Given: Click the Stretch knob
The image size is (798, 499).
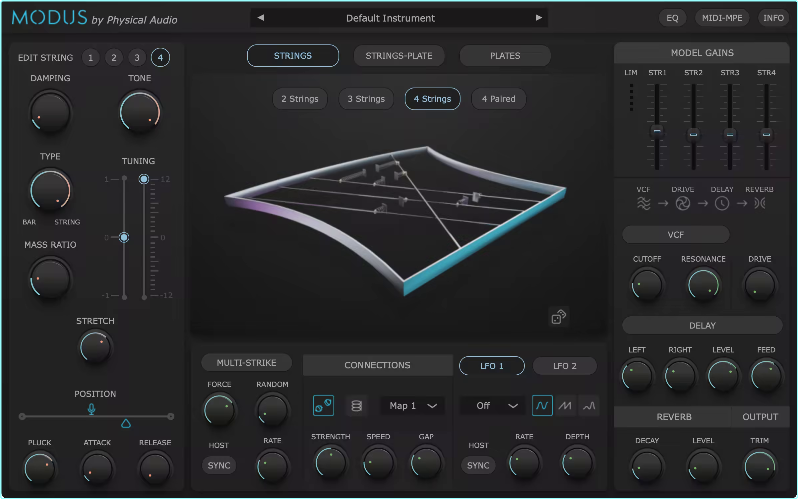Looking at the screenshot, I should tap(95, 347).
